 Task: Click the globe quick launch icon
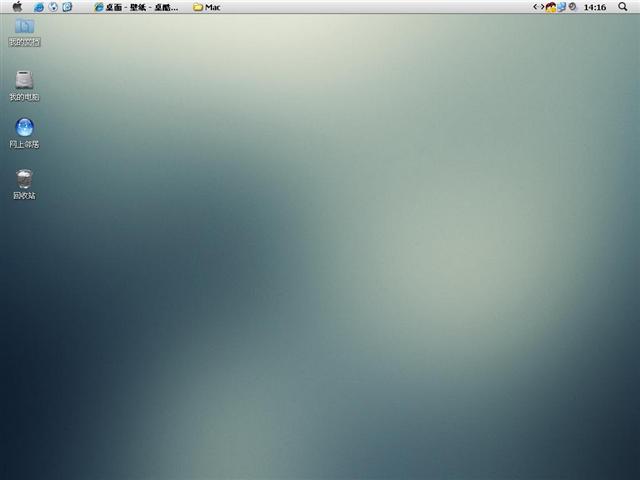[53, 7]
